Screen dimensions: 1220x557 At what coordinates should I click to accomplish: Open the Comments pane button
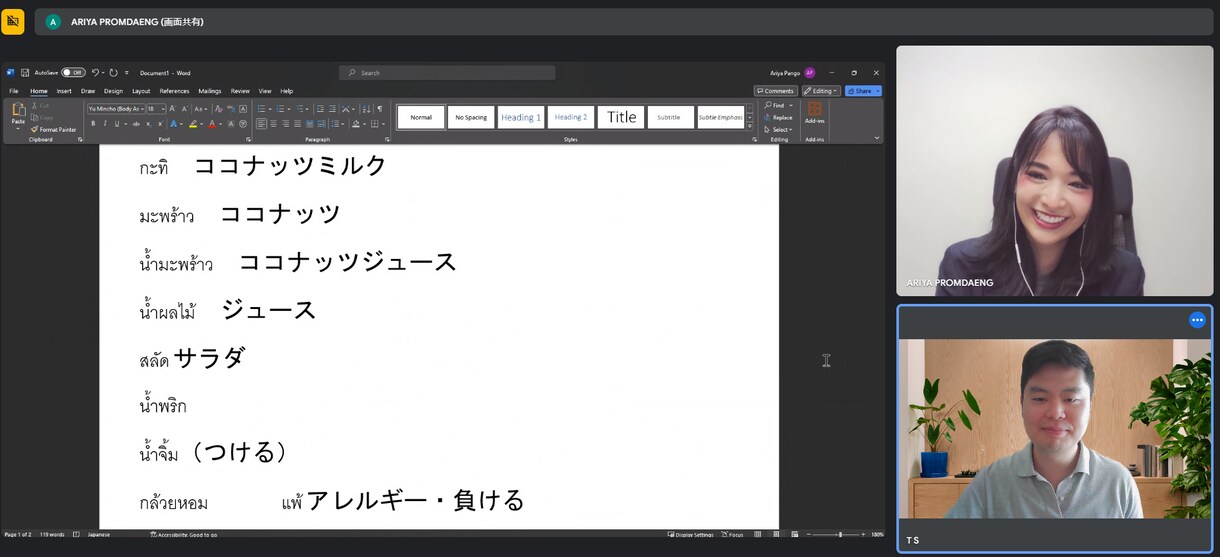click(x=776, y=91)
